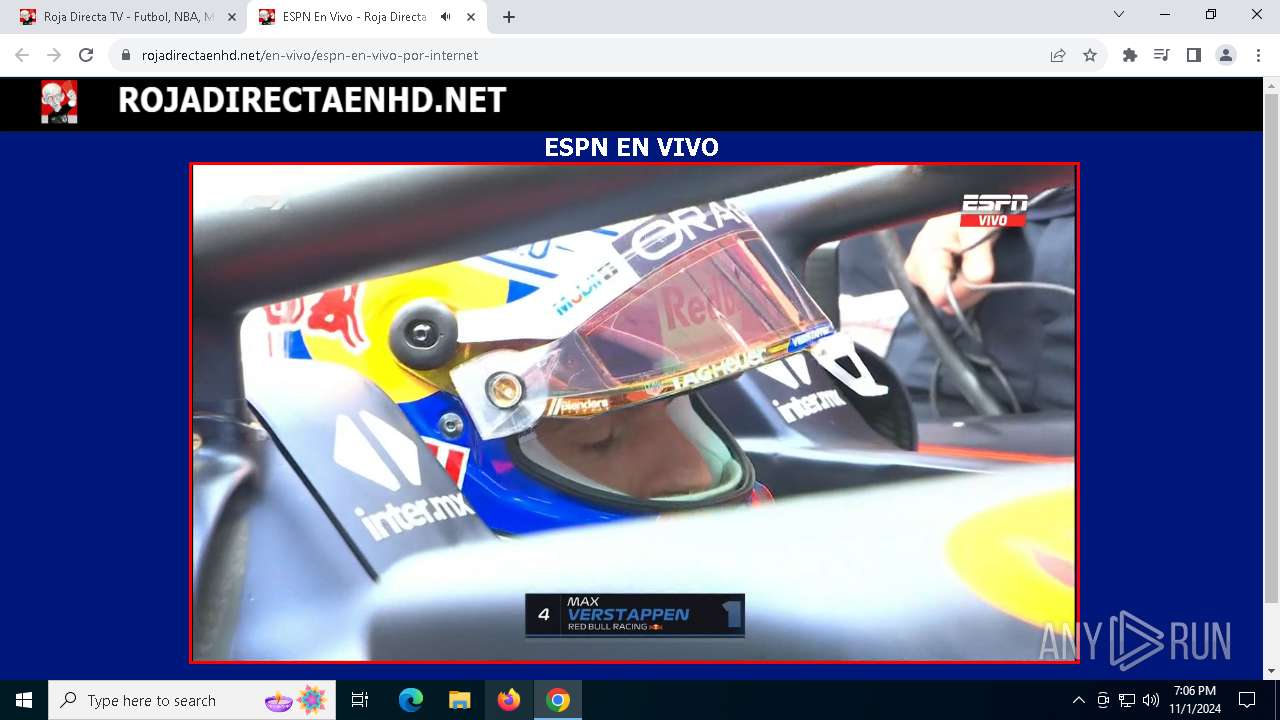Image resolution: width=1280 pixels, height=720 pixels.
Task: Click the scrollbar down arrow
Action: point(1271,672)
